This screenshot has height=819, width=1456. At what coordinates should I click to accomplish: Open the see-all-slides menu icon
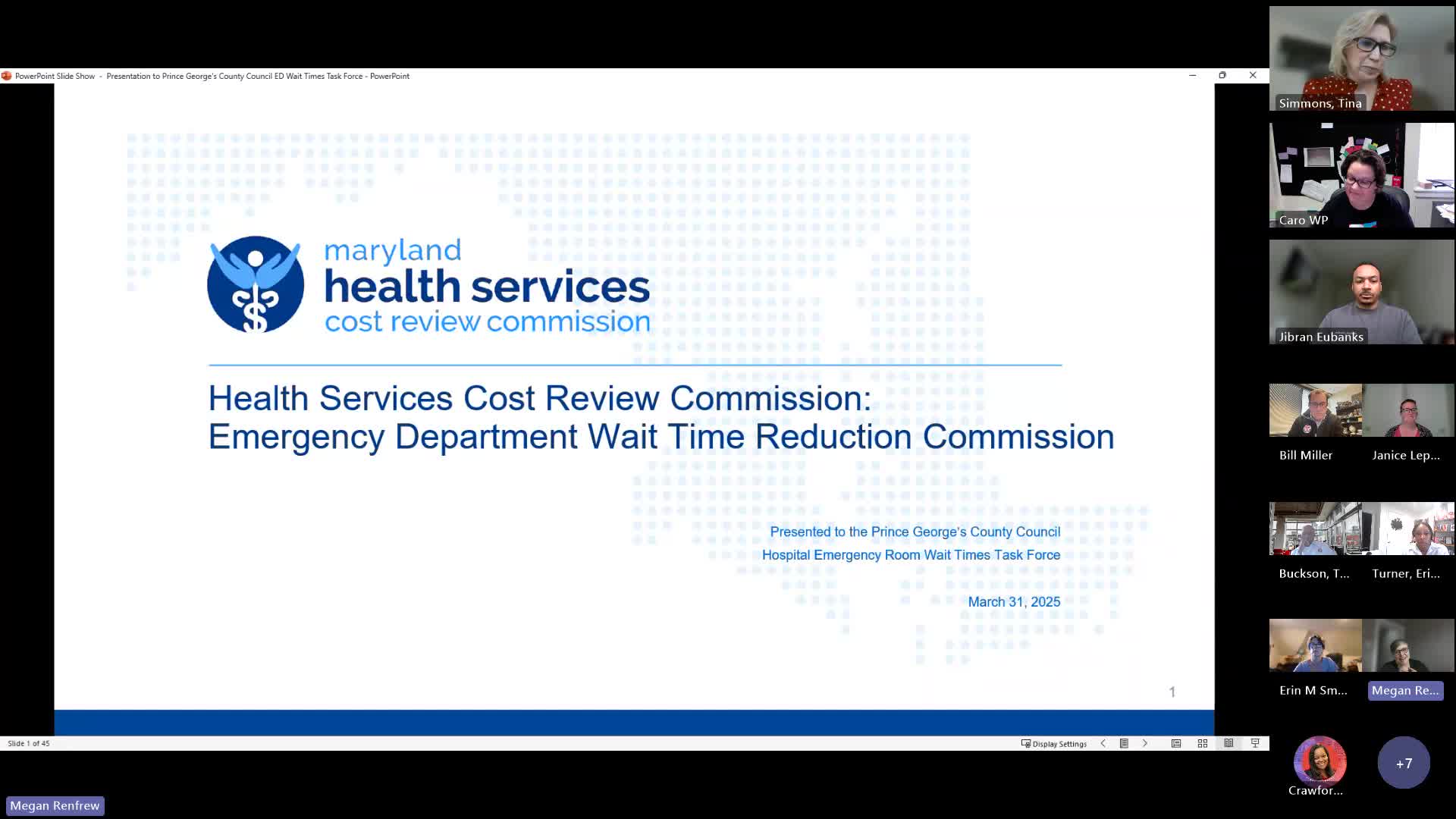(1124, 744)
